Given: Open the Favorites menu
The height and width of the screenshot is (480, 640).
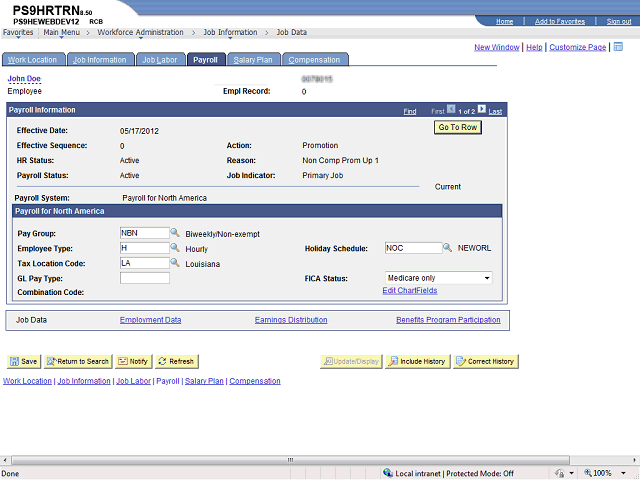Looking at the screenshot, I should click(18, 32).
